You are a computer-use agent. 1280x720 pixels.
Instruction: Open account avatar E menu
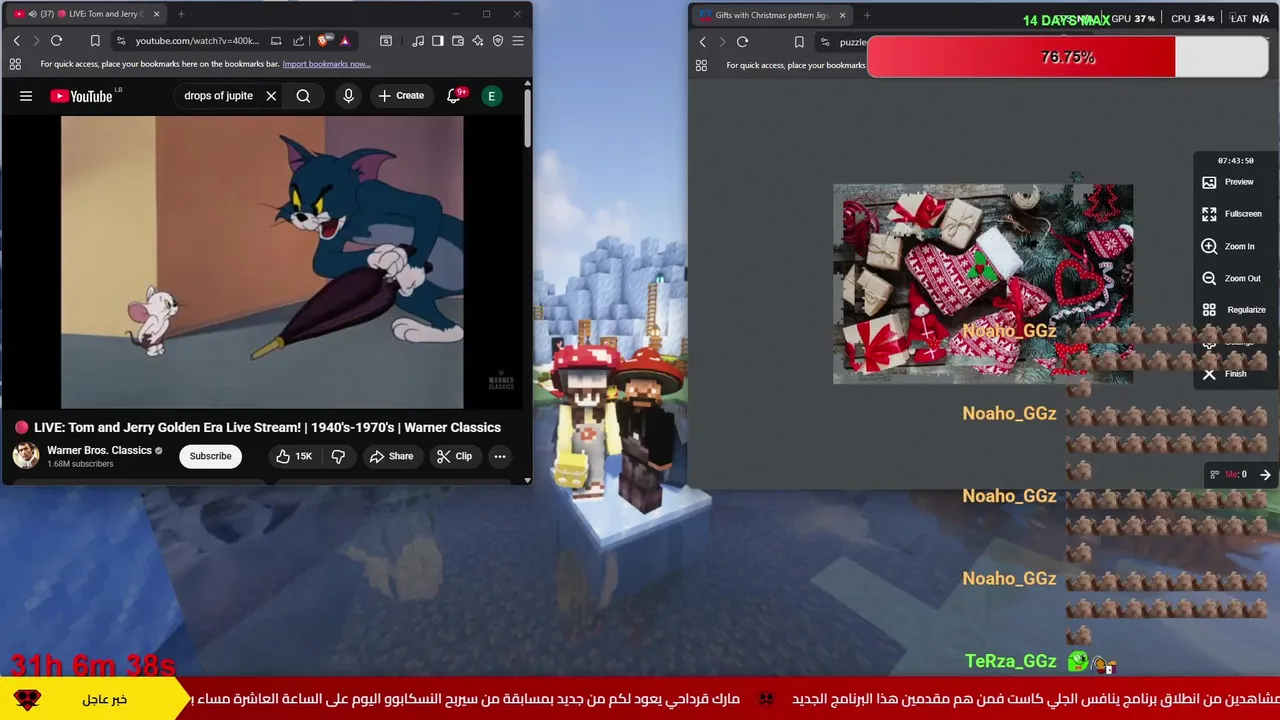coord(491,96)
